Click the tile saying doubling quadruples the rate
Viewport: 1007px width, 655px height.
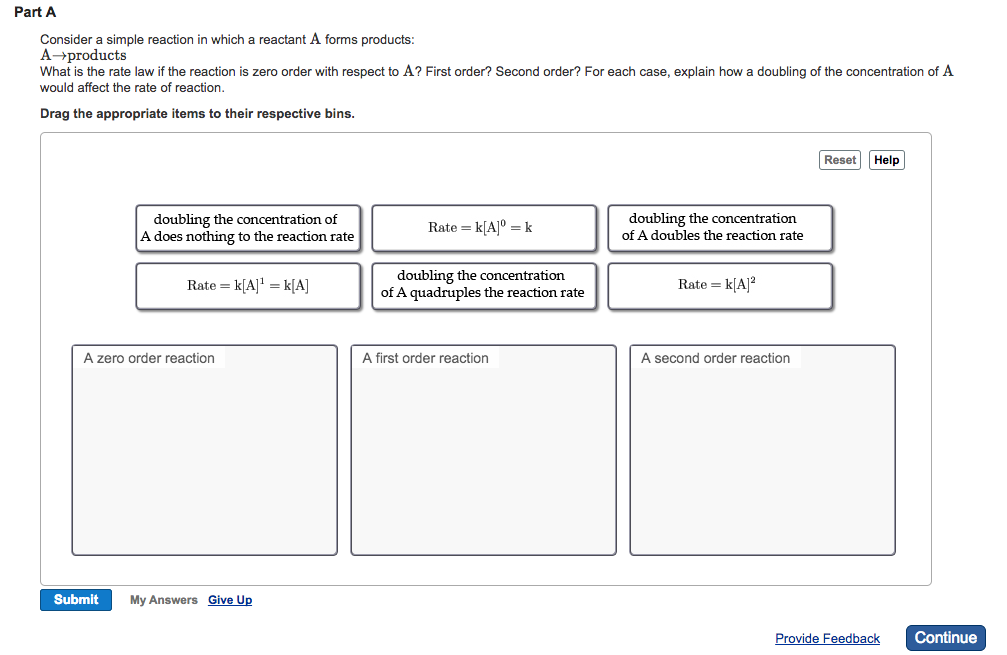point(484,285)
